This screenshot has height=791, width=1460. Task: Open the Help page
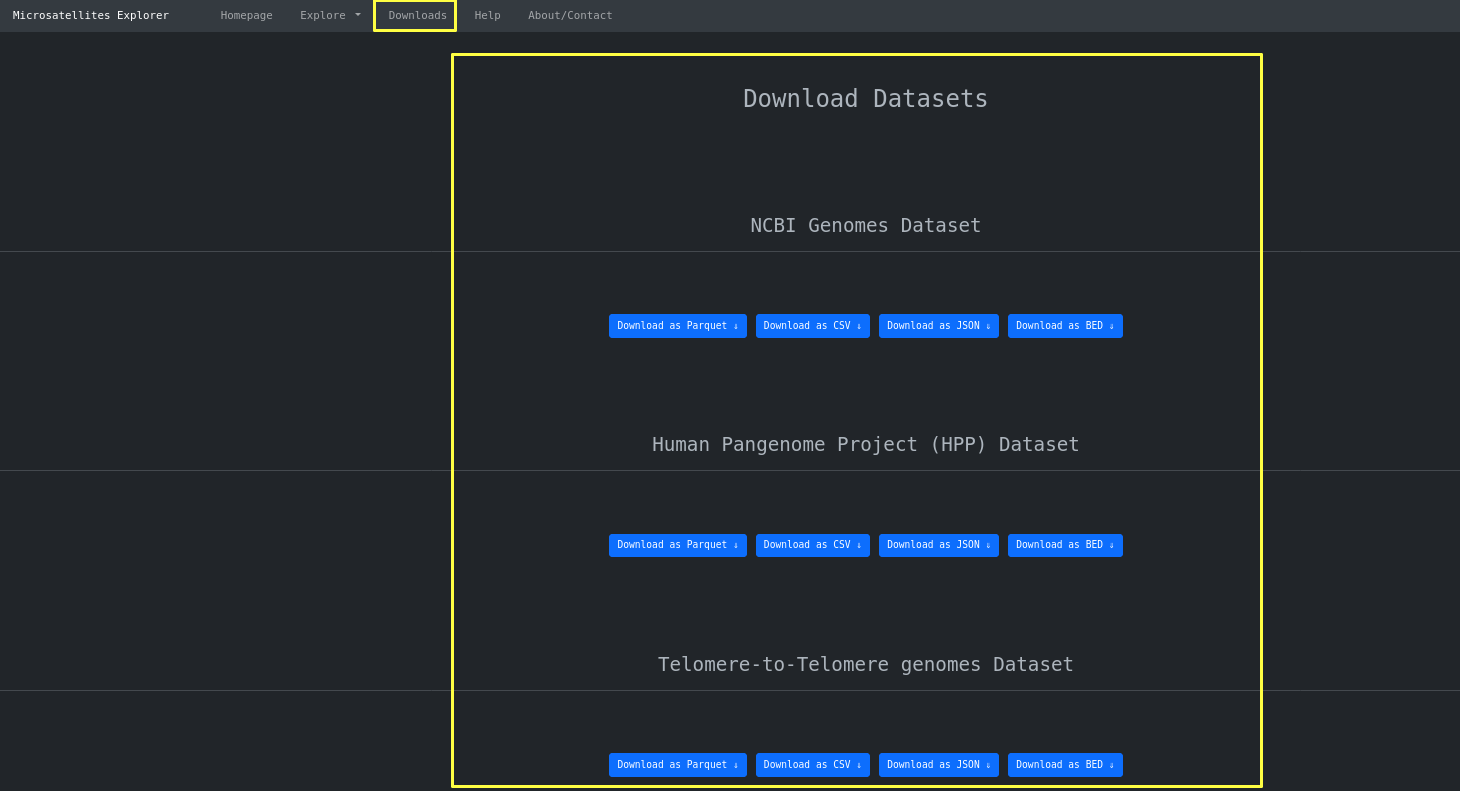point(487,15)
